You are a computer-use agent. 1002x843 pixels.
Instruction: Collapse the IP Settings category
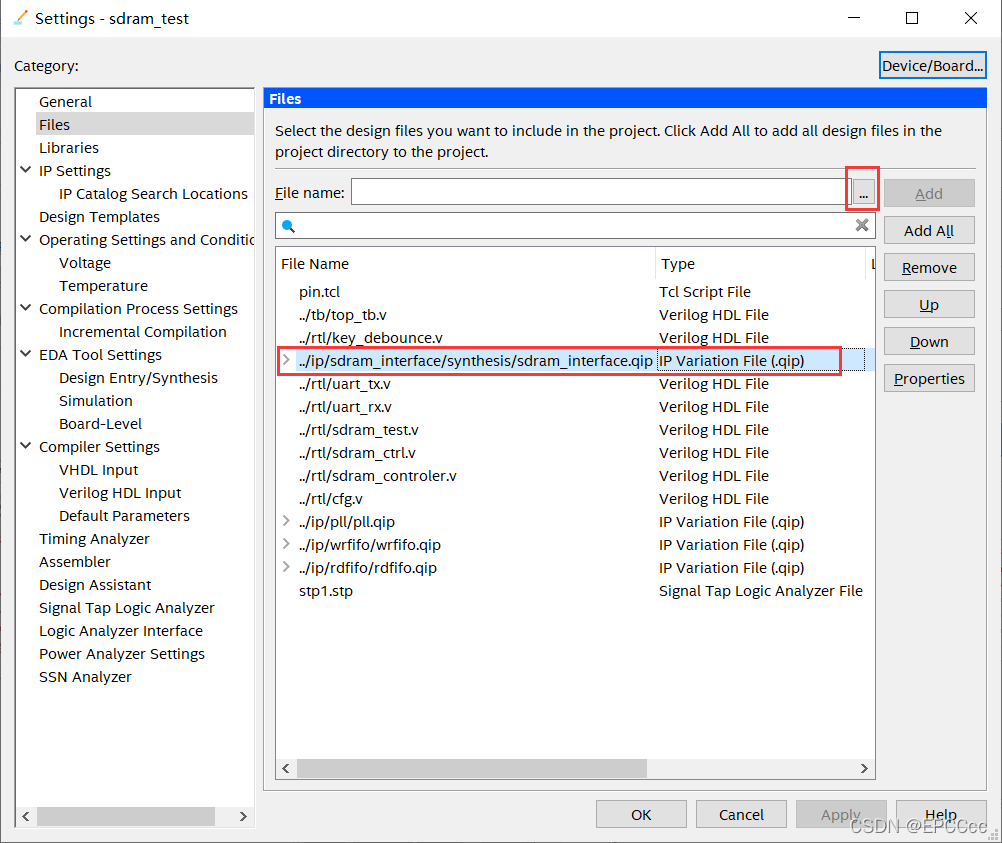(x=24, y=170)
